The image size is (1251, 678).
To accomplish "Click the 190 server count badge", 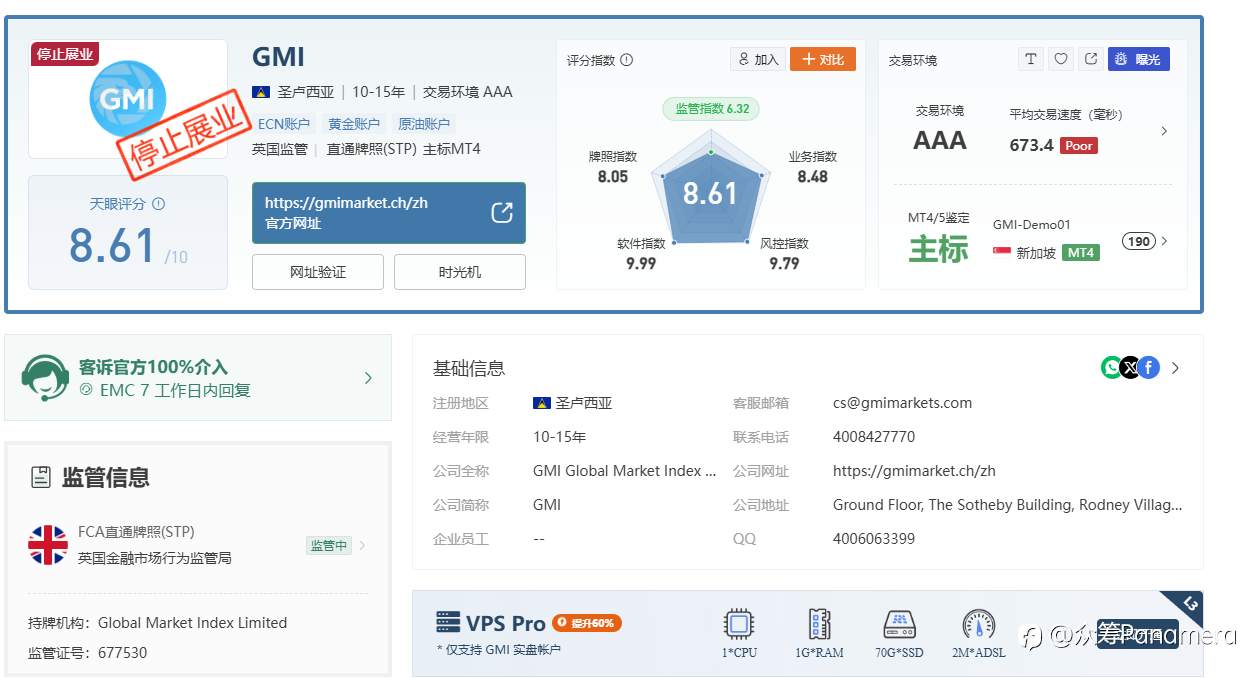I will [1139, 241].
